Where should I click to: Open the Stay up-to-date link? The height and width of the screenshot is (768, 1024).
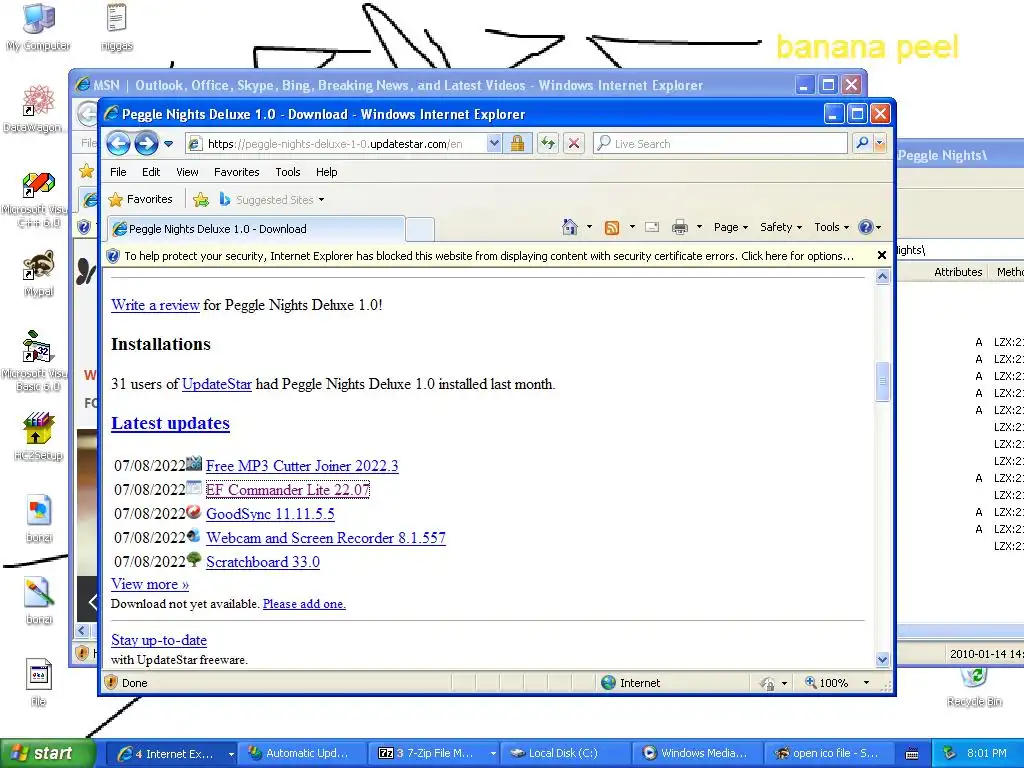pyautogui.click(x=159, y=640)
